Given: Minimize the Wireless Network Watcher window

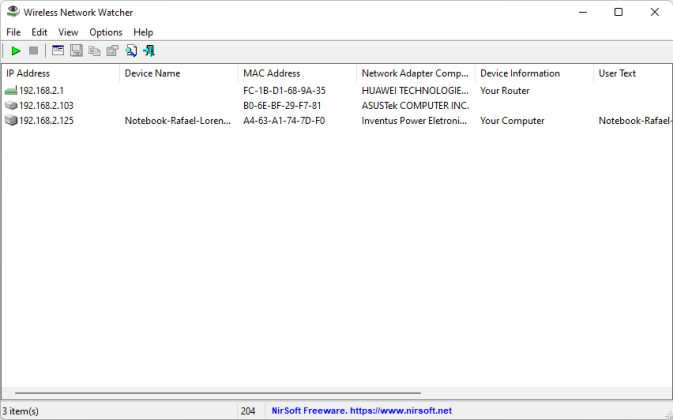Looking at the screenshot, I should tap(582, 12).
